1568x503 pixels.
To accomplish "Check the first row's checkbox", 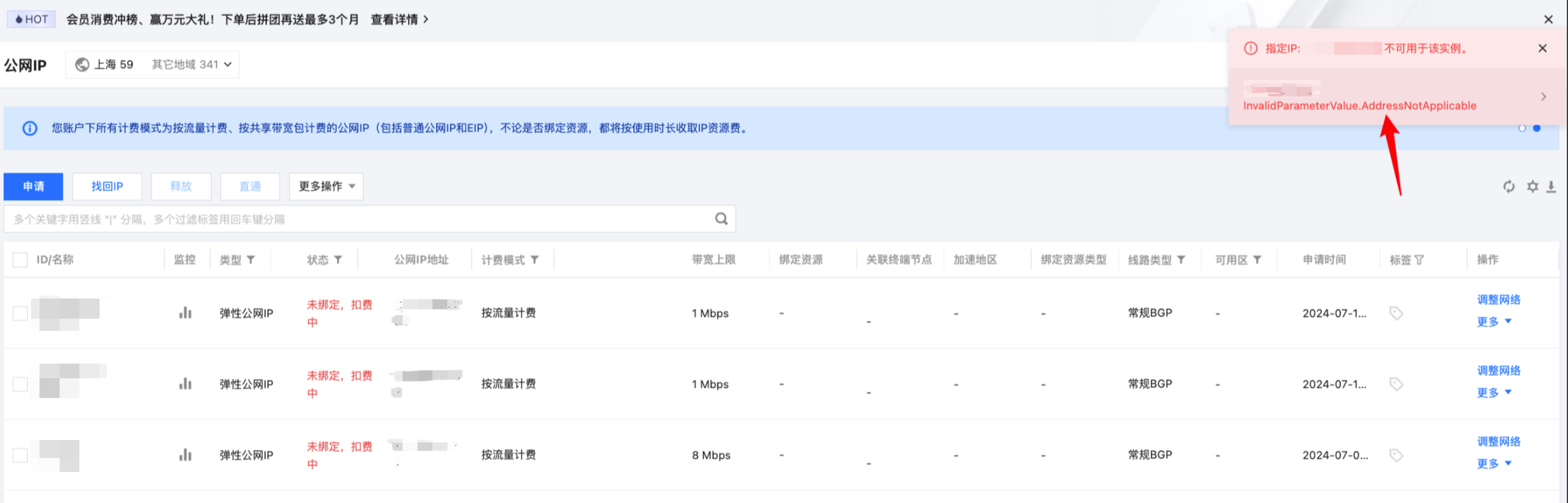I will 20,313.
